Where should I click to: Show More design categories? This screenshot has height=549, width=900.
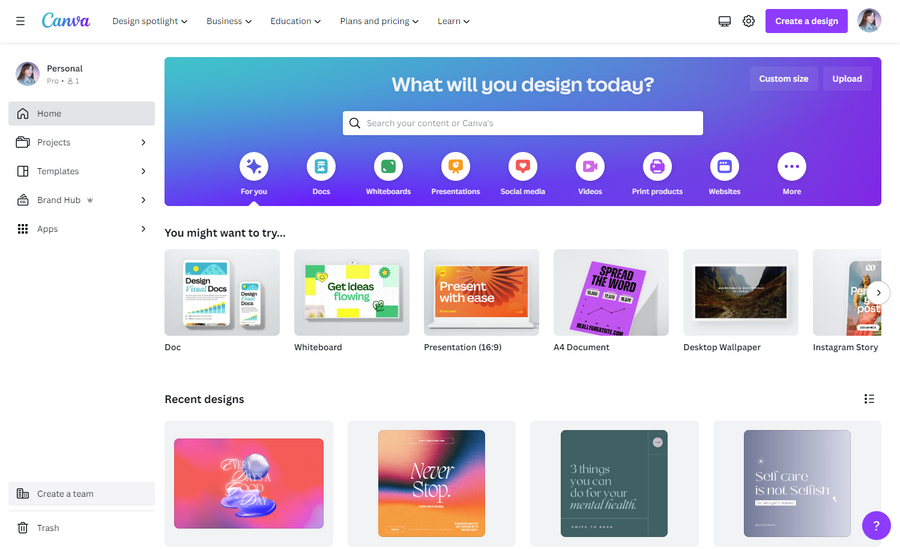click(x=792, y=167)
